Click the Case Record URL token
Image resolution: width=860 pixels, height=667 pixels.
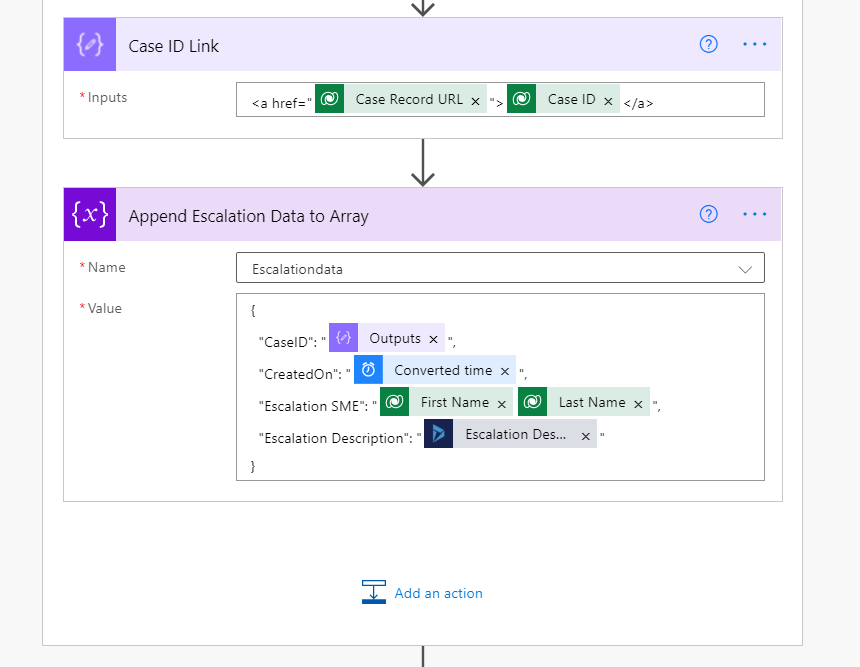[408, 99]
